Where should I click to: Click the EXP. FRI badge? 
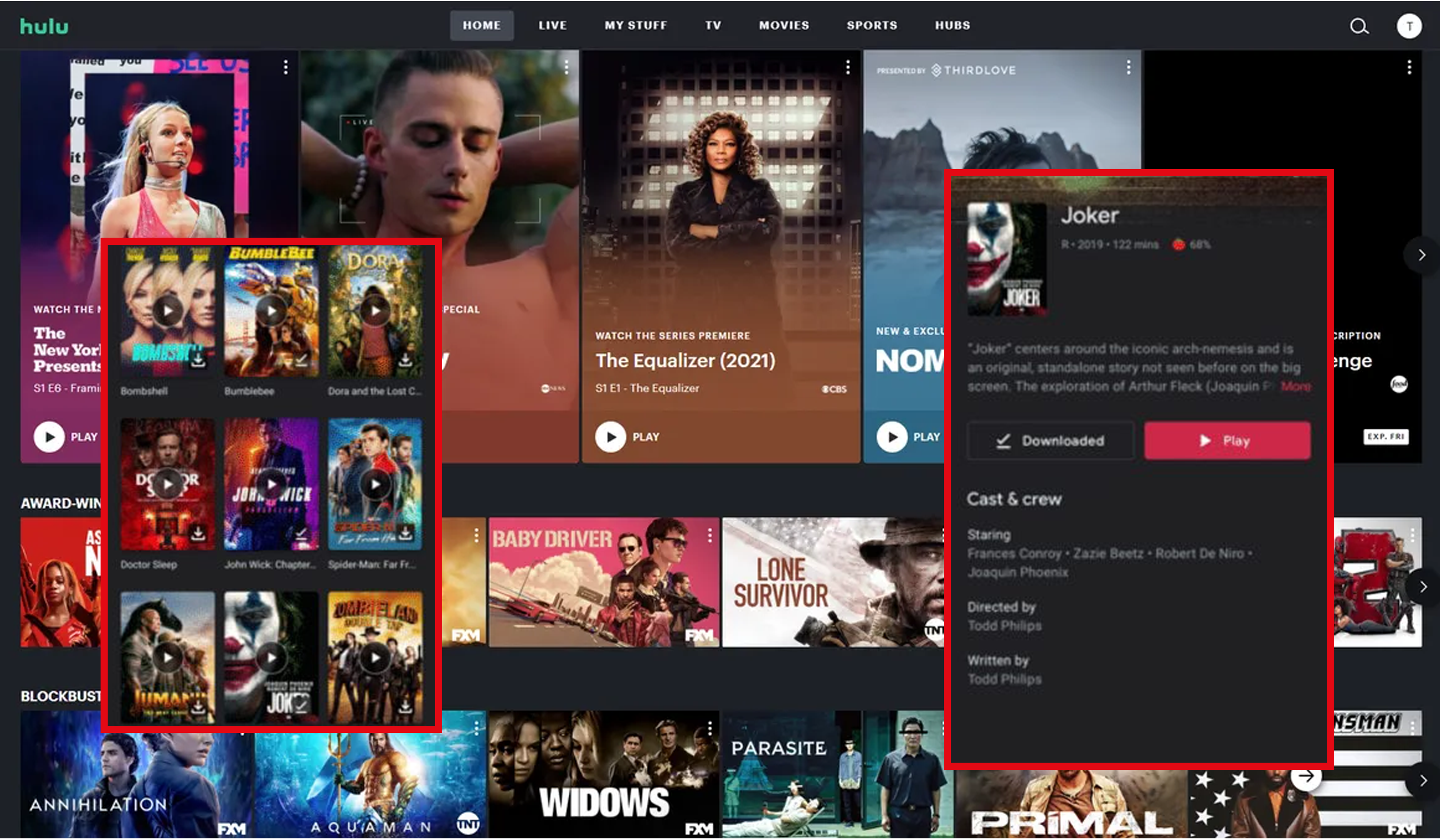1385,436
